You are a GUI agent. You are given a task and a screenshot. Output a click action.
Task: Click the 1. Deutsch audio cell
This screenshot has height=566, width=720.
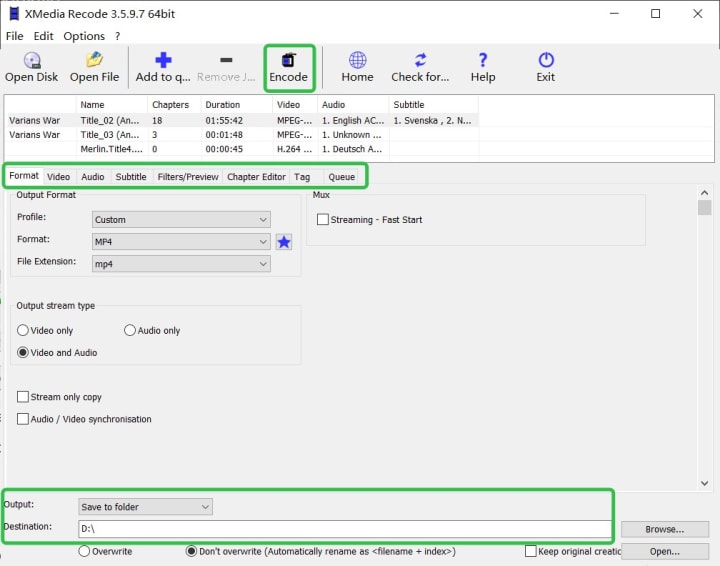point(352,149)
